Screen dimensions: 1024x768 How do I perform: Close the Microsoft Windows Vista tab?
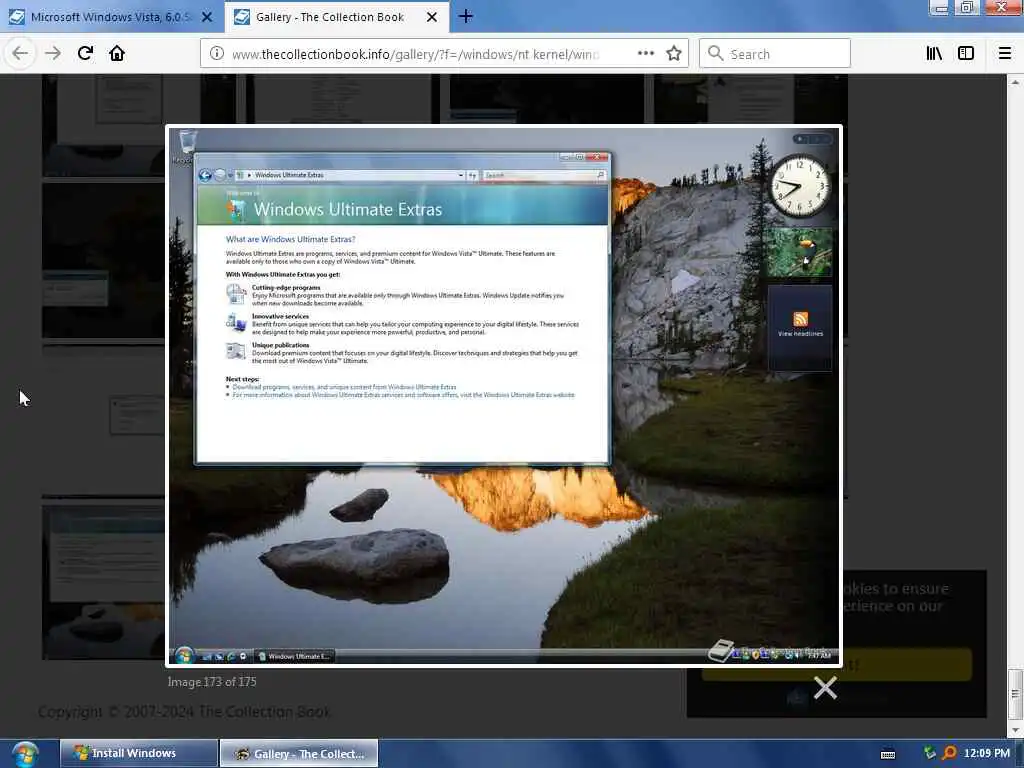coord(207,17)
